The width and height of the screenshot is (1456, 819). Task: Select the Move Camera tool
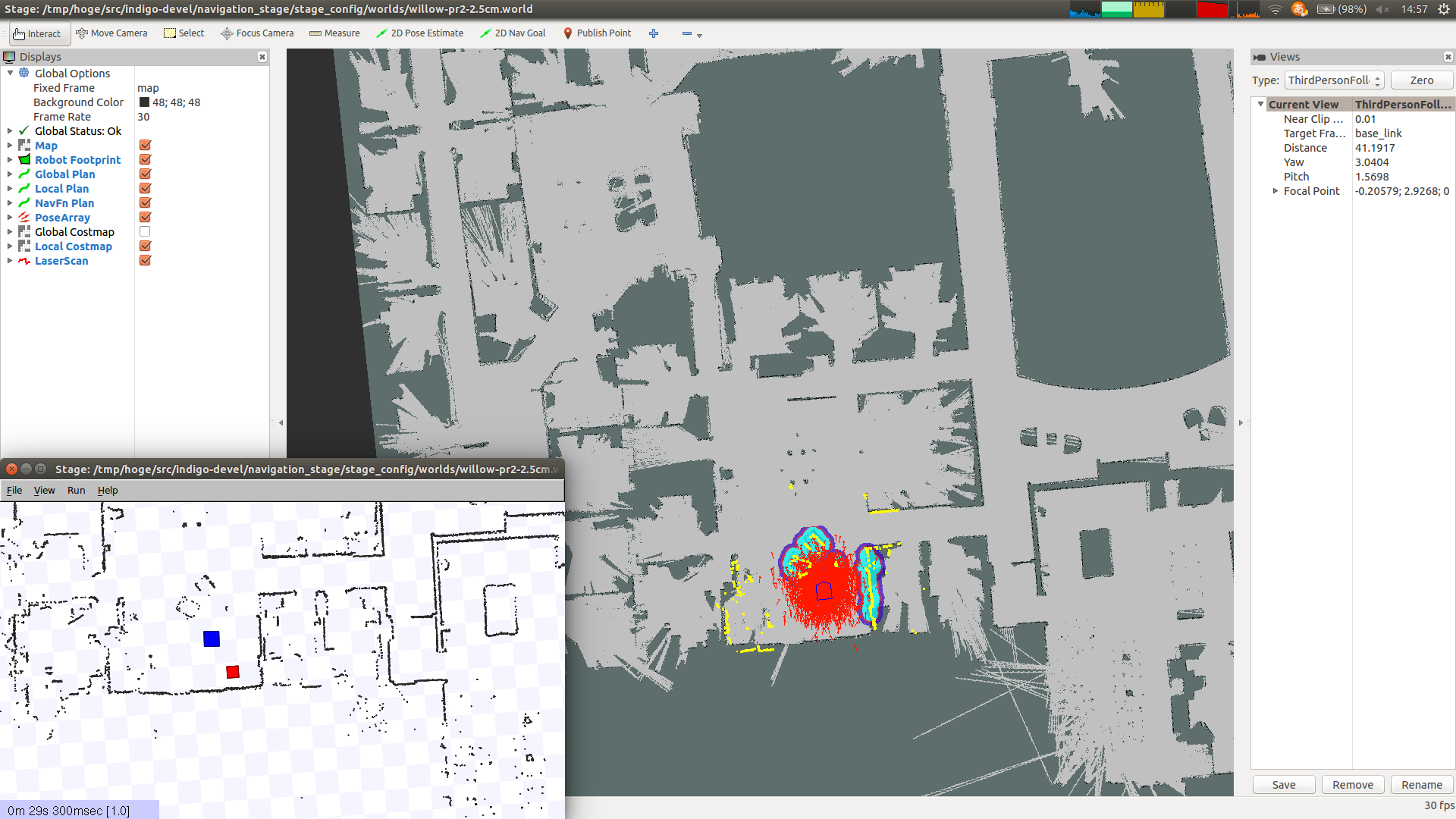coord(111,33)
